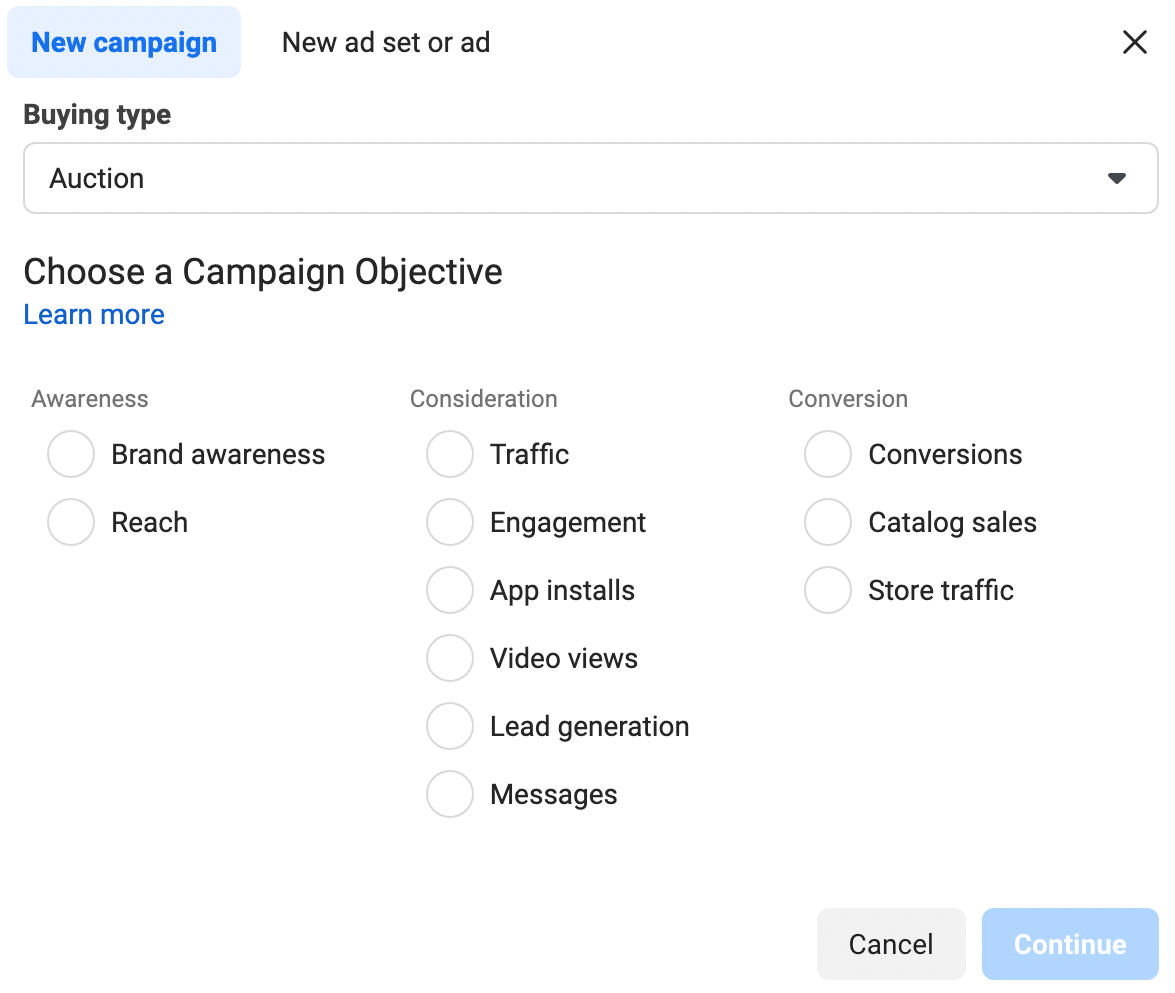Pick the App installs objective
The width and height of the screenshot is (1175, 993).
pyautogui.click(x=449, y=591)
